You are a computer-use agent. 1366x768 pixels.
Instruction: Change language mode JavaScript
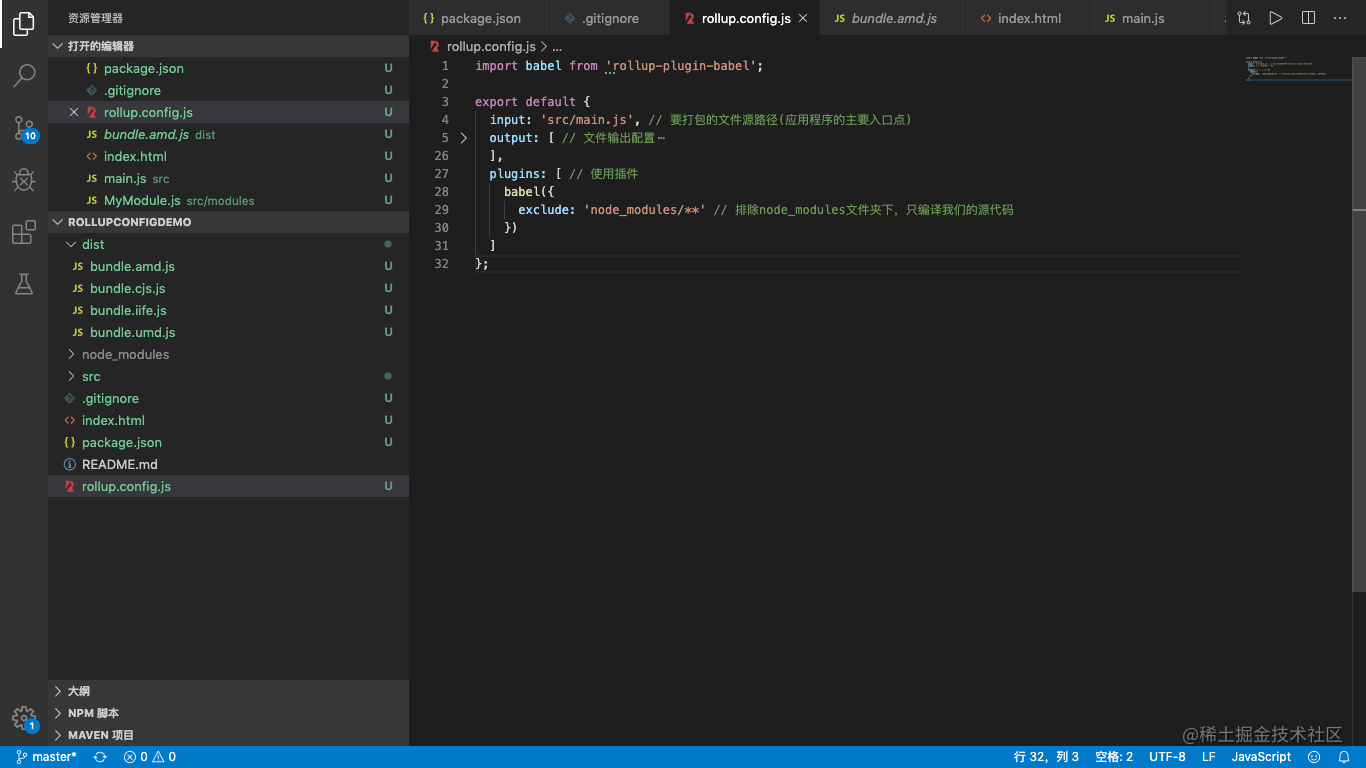1261,757
